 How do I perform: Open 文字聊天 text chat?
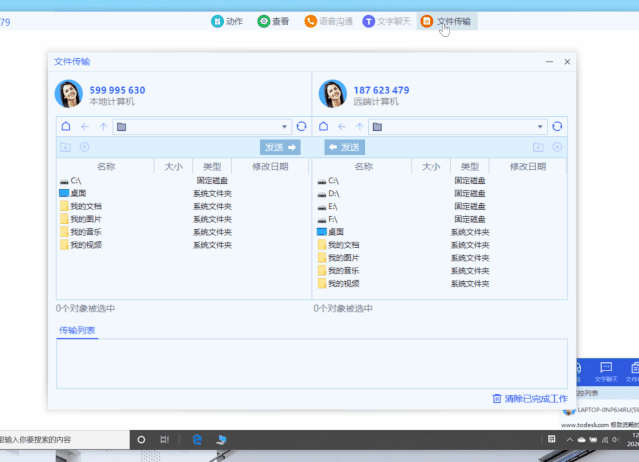(x=386, y=21)
